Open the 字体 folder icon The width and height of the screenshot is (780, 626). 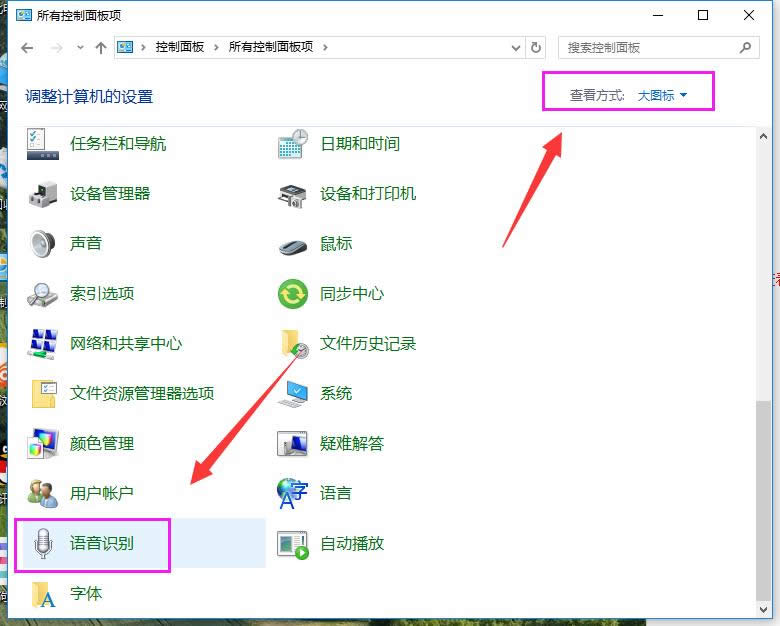pos(43,594)
